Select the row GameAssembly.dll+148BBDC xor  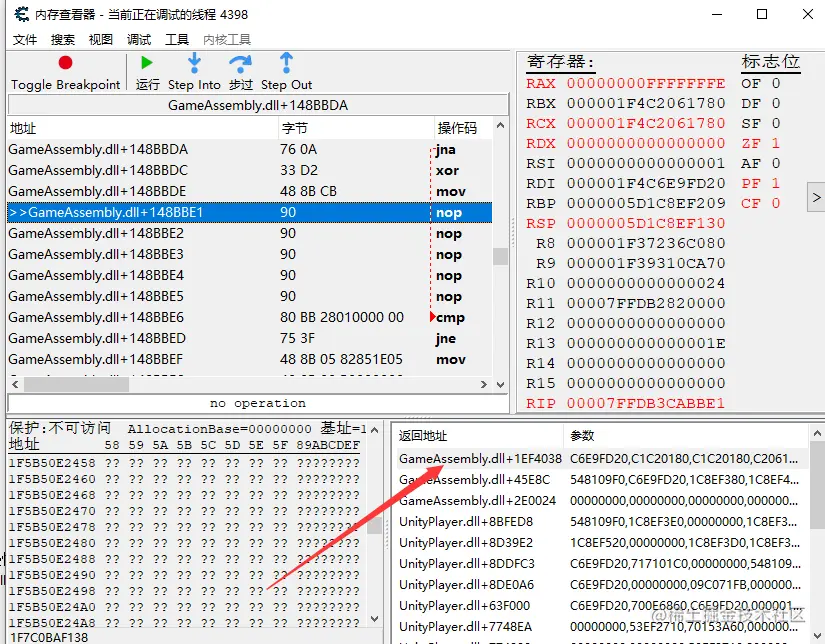(x=250, y=170)
